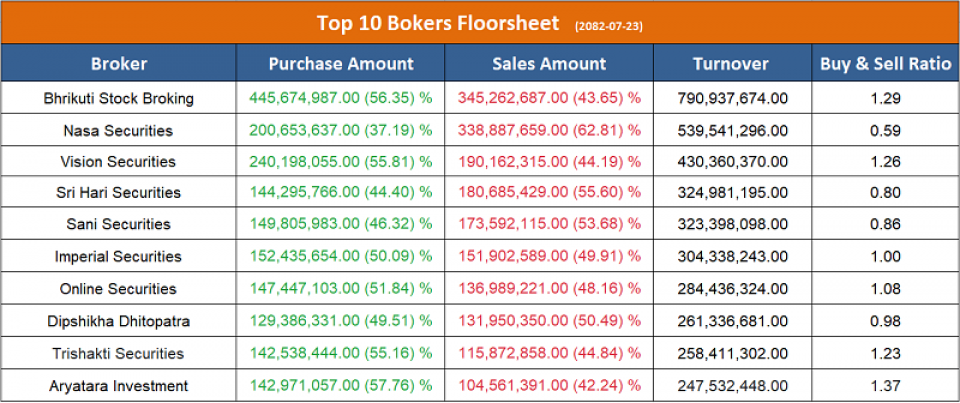The height and width of the screenshot is (403, 960).
Task: Click Bhrikuti turnover value 790,937,674.00
Action: tap(731, 98)
